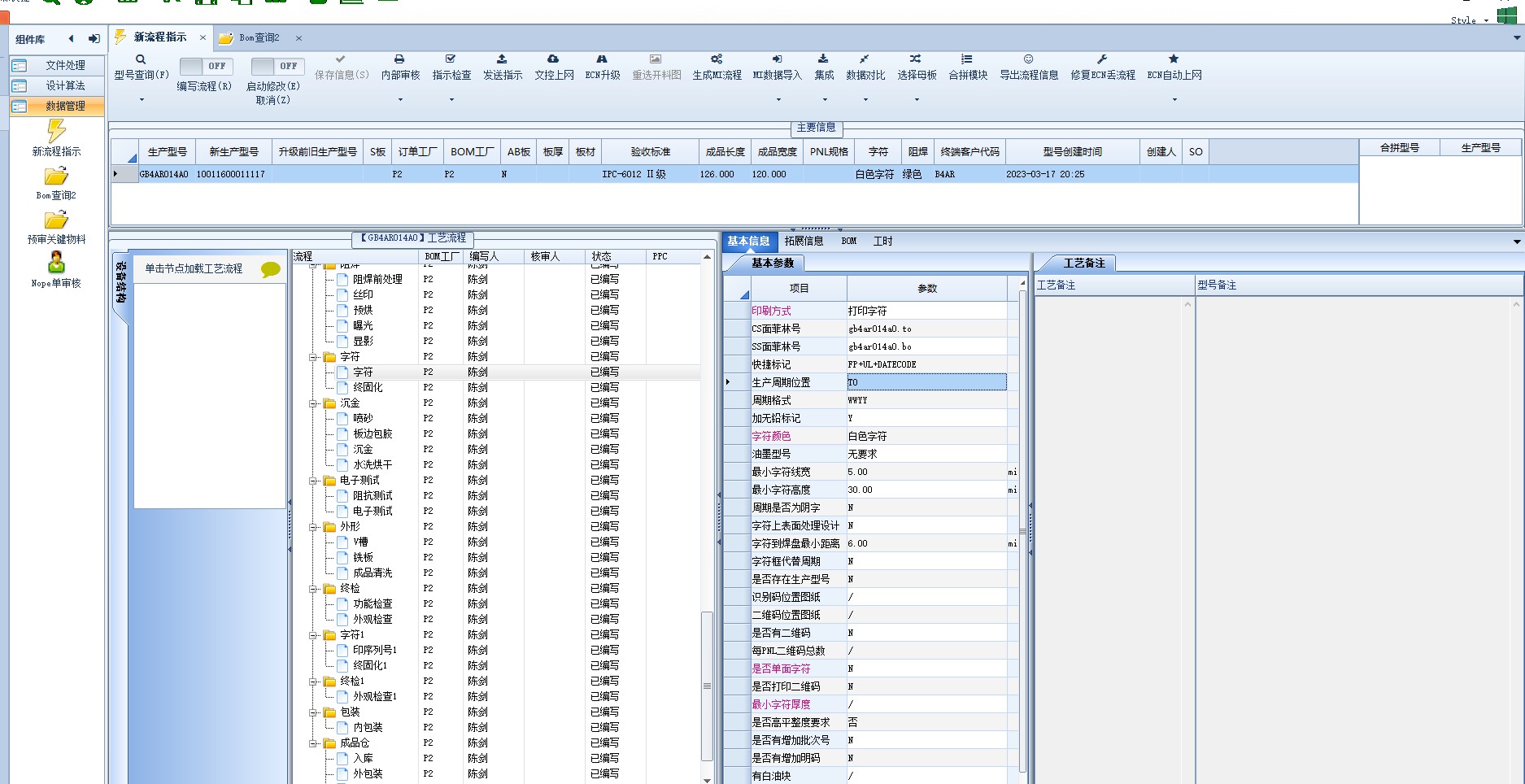The image size is (1525, 784).
Task: Click the 导出流程信息 smiley icon
Action: coord(1028,59)
